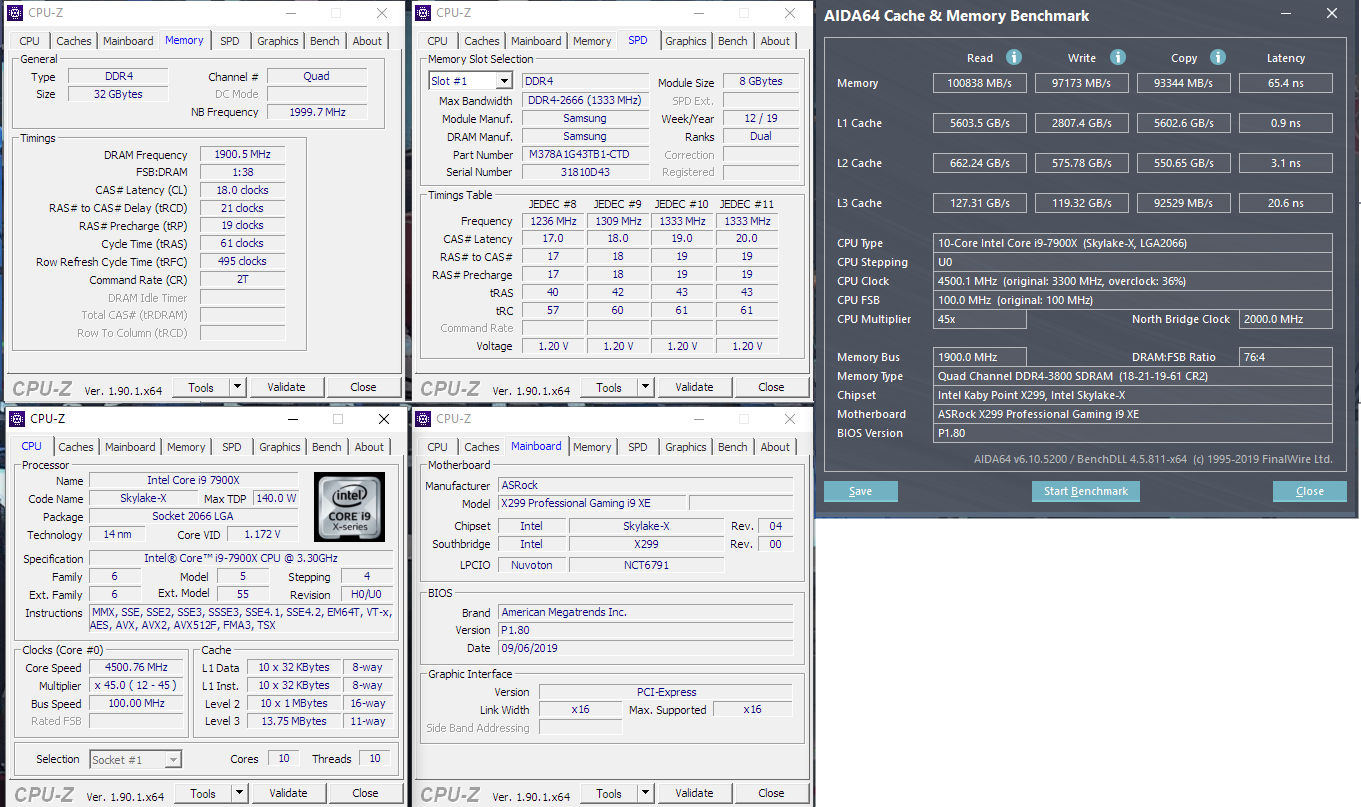Click the DRAM Frequency value field
1361x807 pixels.
[x=242, y=155]
